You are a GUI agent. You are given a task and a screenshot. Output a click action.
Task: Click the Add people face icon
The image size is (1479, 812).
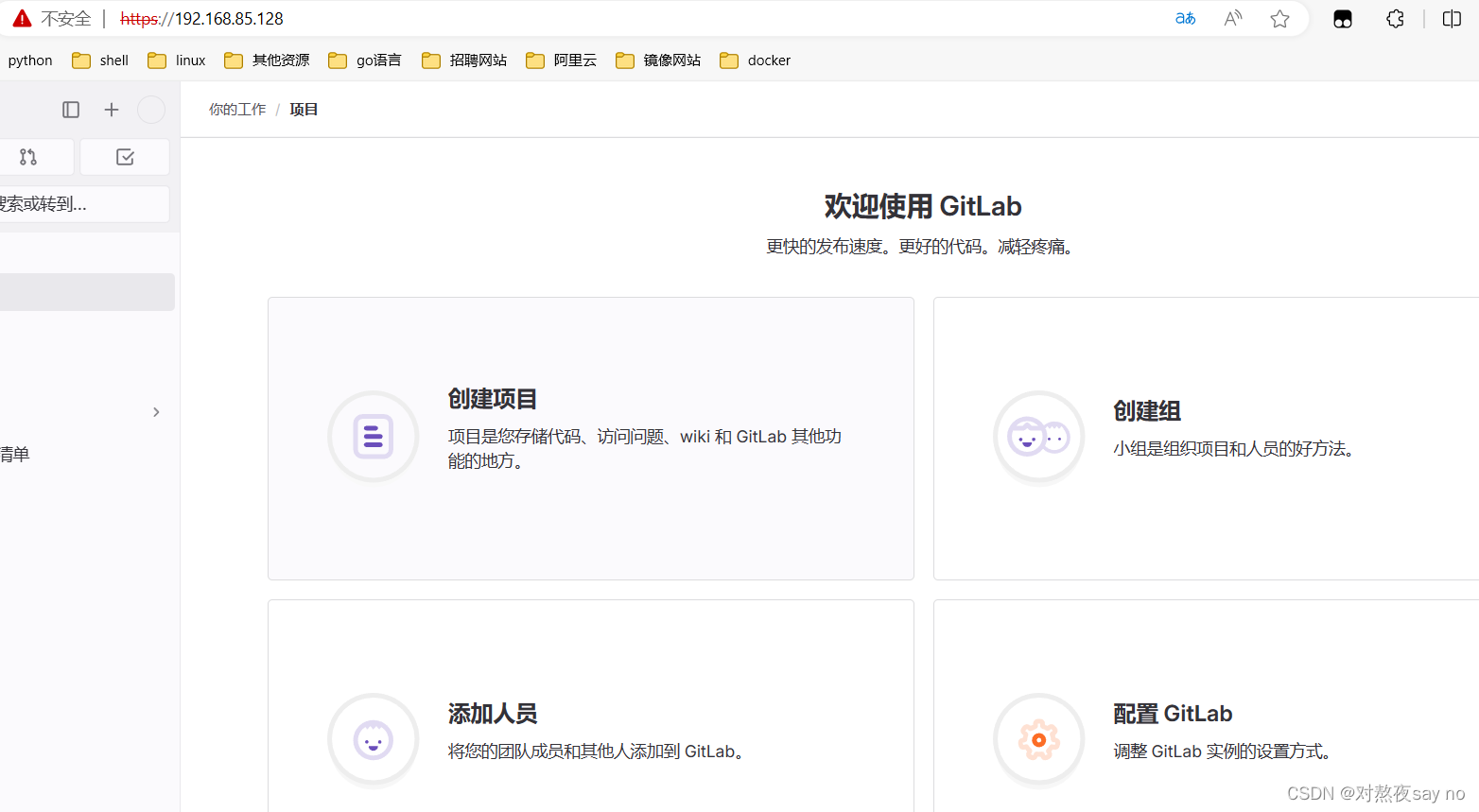click(374, 739)
